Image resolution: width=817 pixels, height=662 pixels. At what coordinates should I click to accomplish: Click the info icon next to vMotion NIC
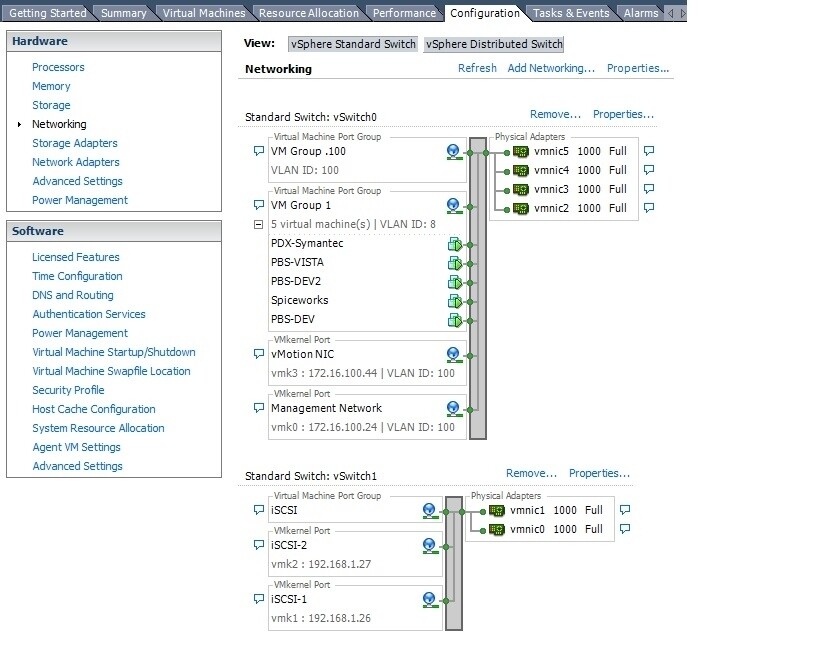point(453,353)
